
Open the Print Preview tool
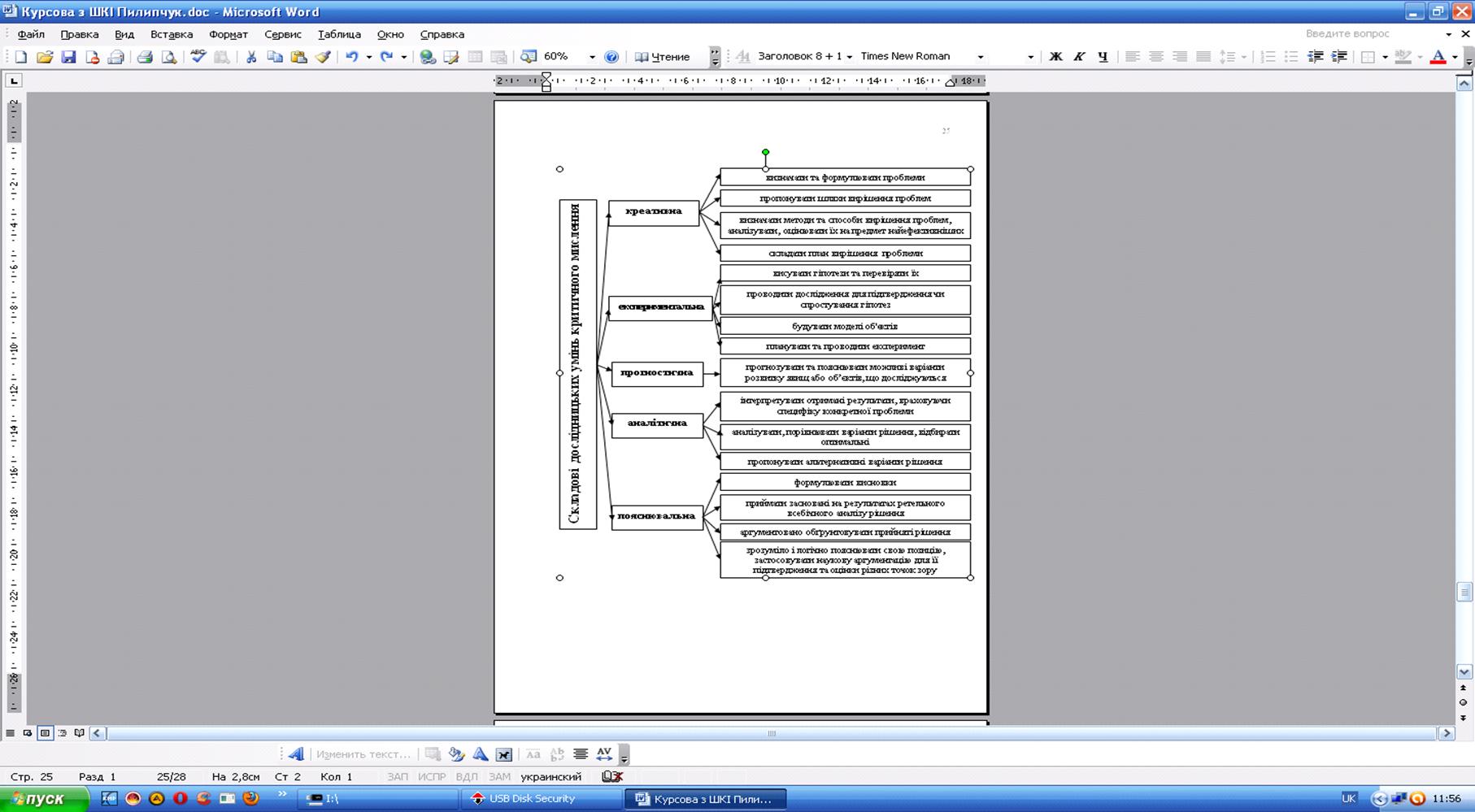[x=169, y=57]
